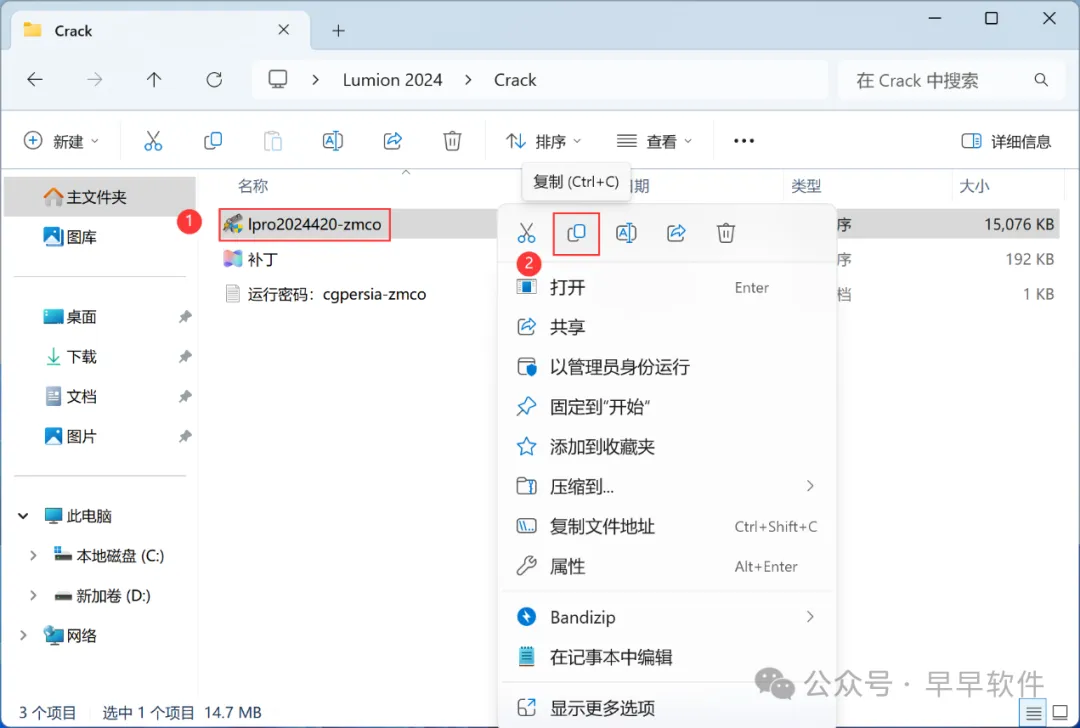This screenshot has height=728, width=1080.
Task: Select 复制文件地址 in the context menu
Action: [667, 527]
